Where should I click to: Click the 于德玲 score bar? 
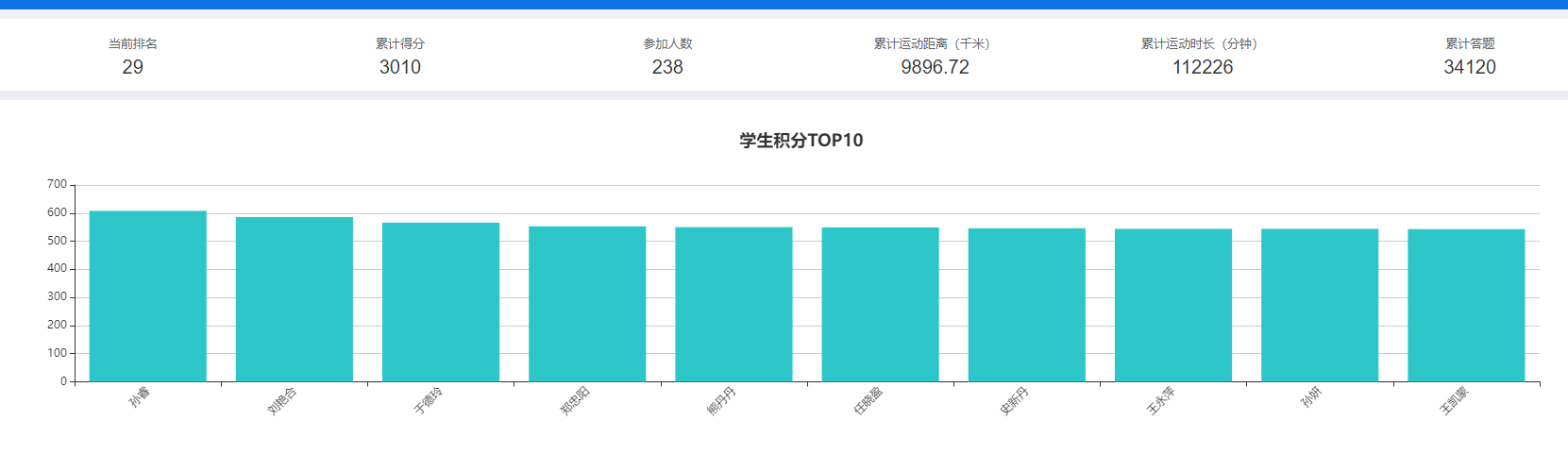click(440, 302)
